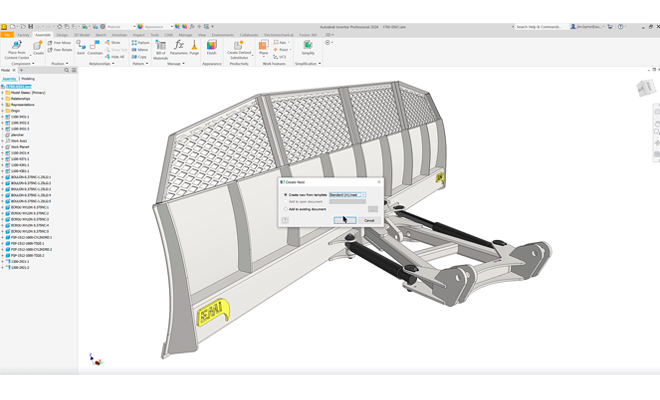This screenshot has width=660, height=400.
Task: Open the Inspect ribbon tab
Action: point(137,35)
